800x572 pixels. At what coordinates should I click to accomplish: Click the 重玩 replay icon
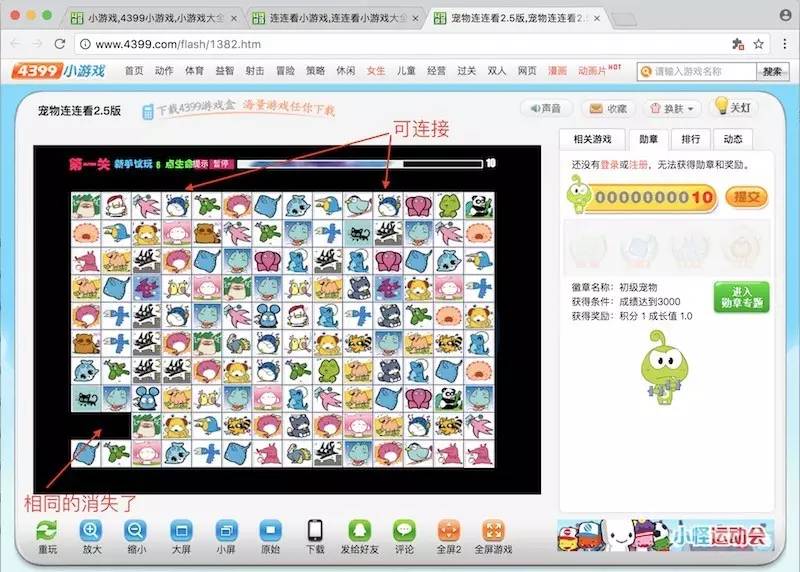(x=46, y=531)
